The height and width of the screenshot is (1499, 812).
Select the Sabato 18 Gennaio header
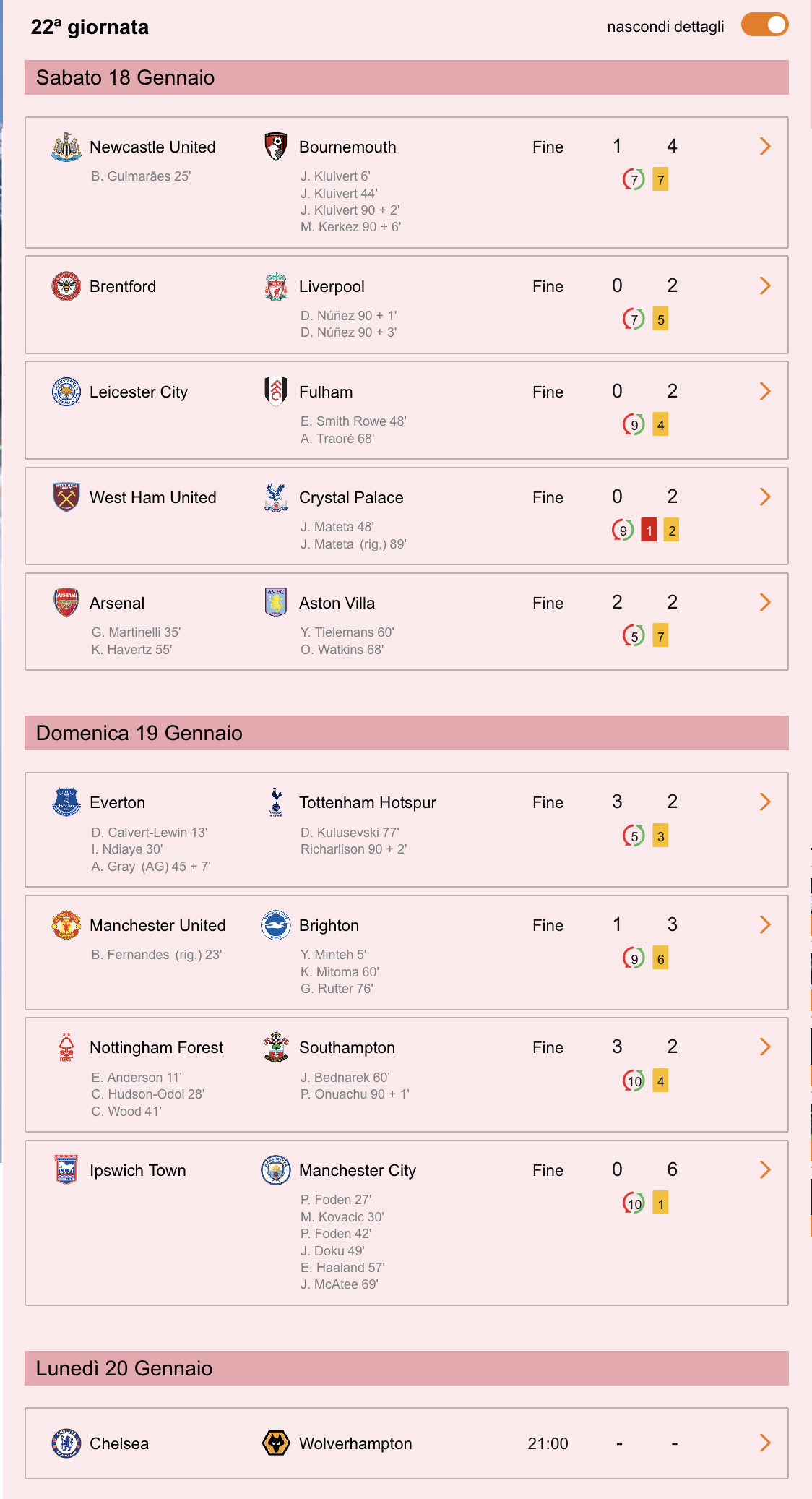tap(407, 77)
